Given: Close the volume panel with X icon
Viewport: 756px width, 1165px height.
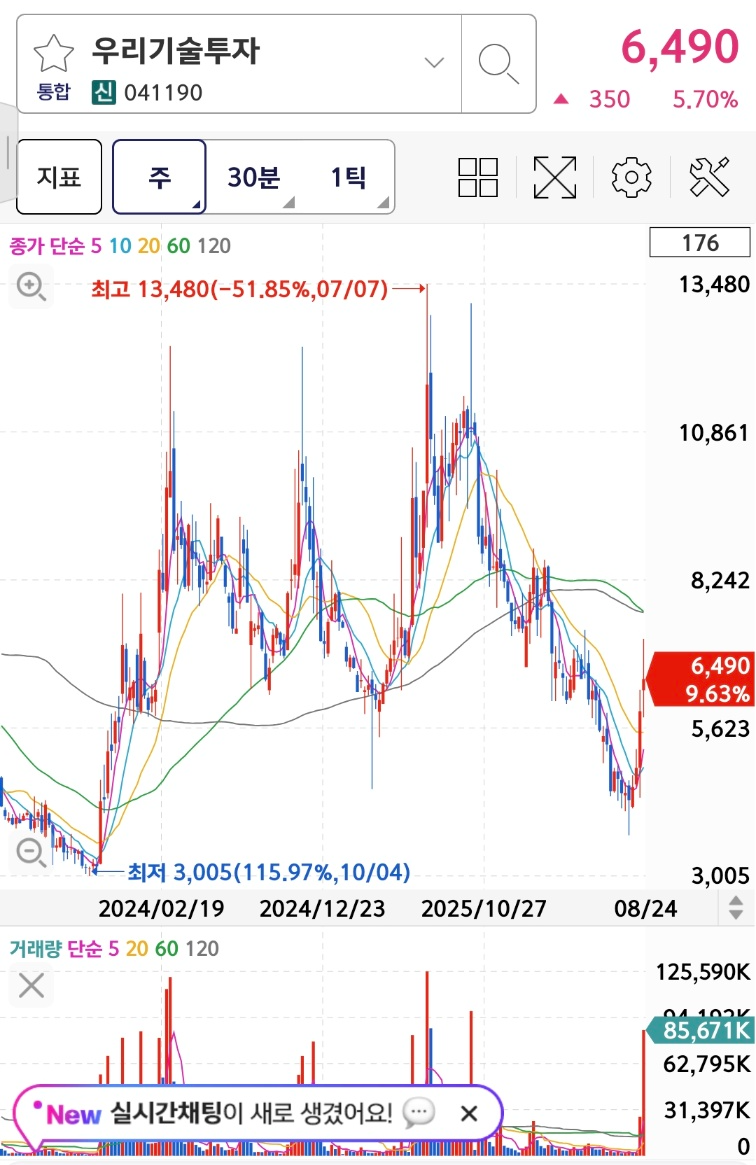Looking at the screenshot, I should [31, 987].
